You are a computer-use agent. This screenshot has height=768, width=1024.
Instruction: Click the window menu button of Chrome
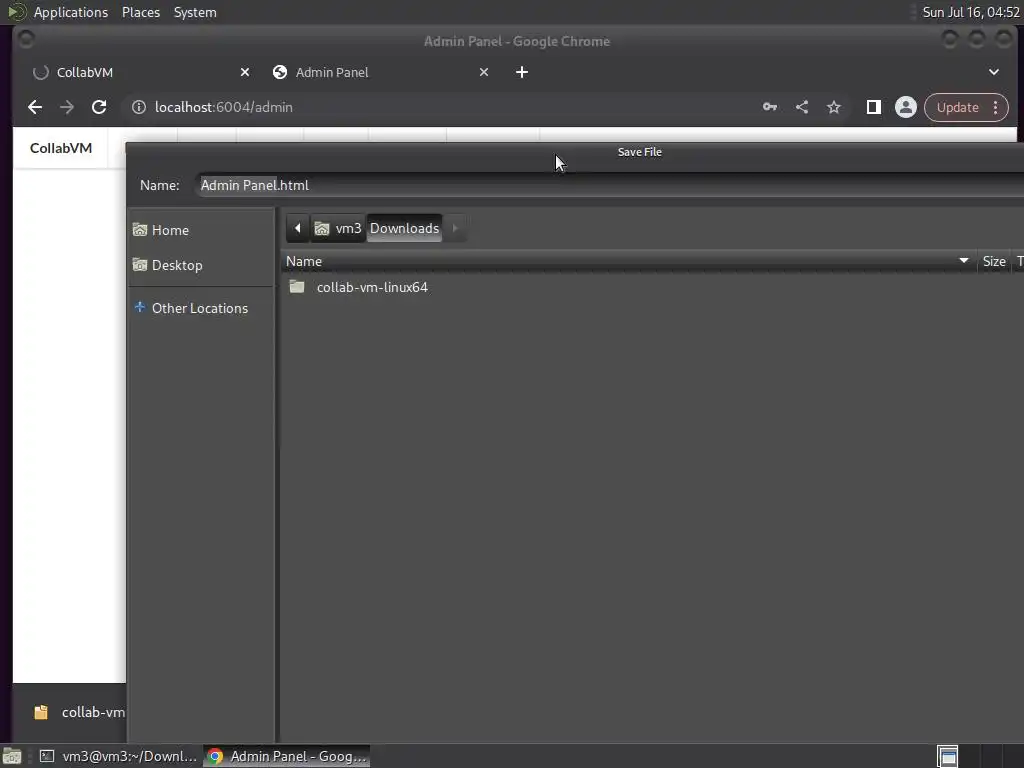click(x=26, y=40)
